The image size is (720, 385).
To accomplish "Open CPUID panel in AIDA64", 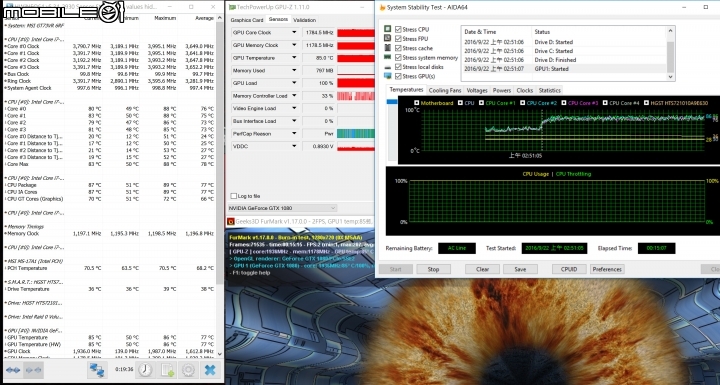I will pos(569,269).
